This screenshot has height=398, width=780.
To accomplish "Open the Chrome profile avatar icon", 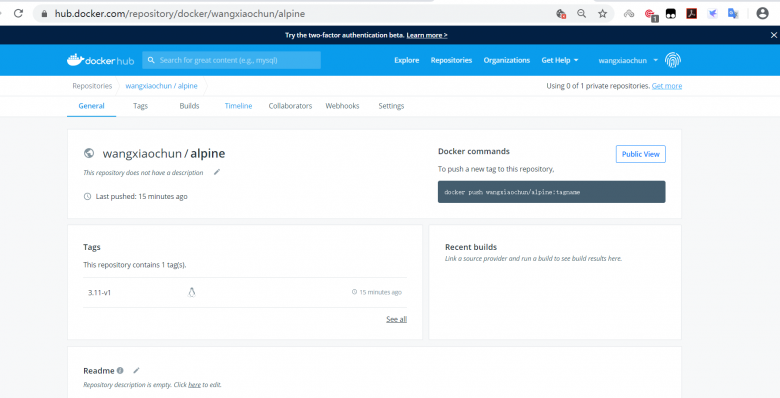I will point(762,13).
